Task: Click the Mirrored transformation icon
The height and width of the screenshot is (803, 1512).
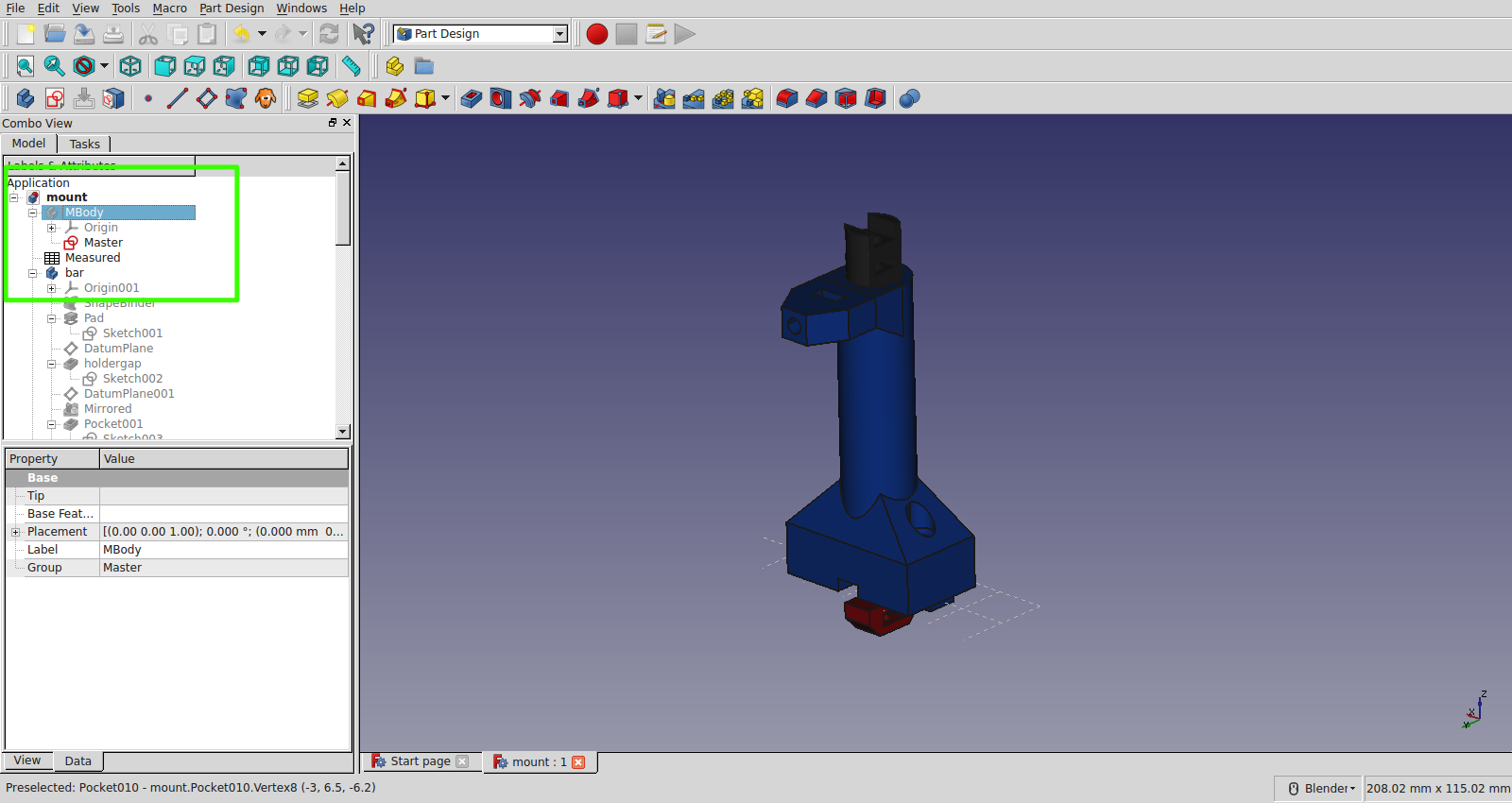Action: pyautogui.click(x=664, y=98)
